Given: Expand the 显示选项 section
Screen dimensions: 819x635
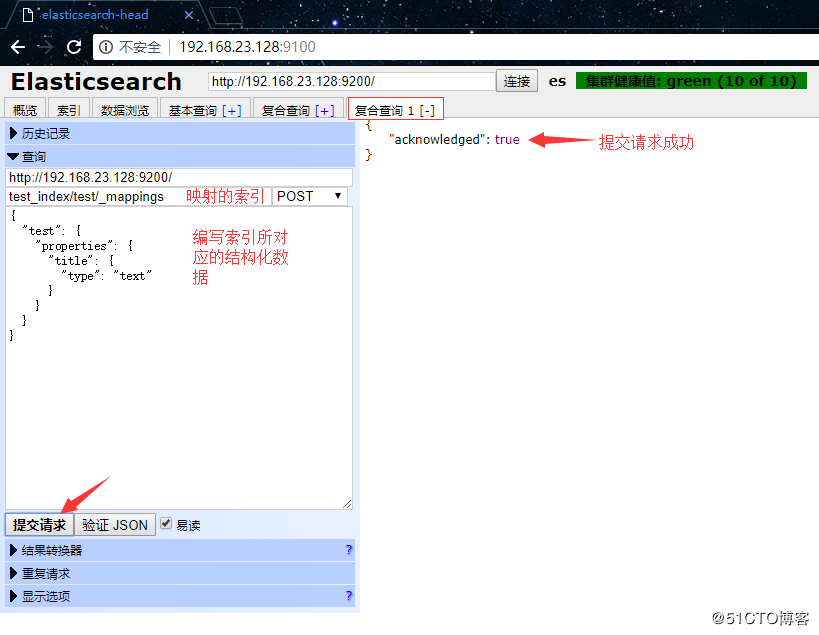Looking at the screenshot, I should pyautogui.click(x=180, y=596).
